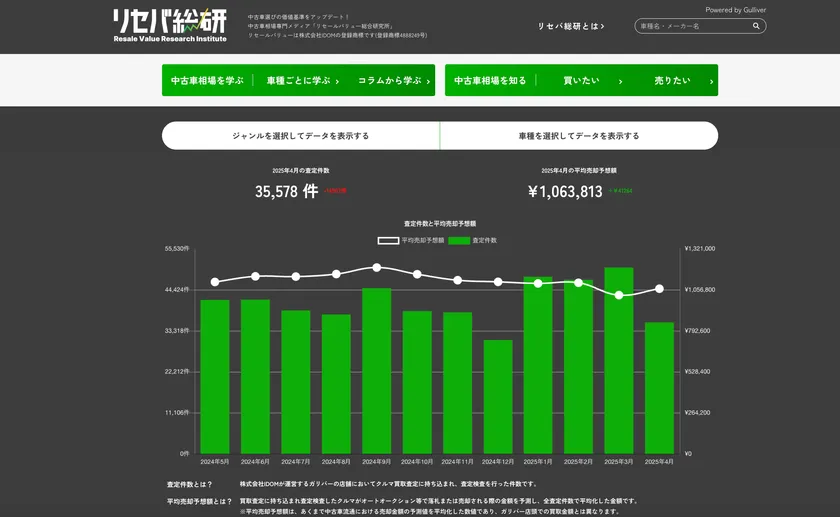840x517 pixels.
Task: Toggle 平均売却予想額 legend white swatch
Action: coord(388,241)
